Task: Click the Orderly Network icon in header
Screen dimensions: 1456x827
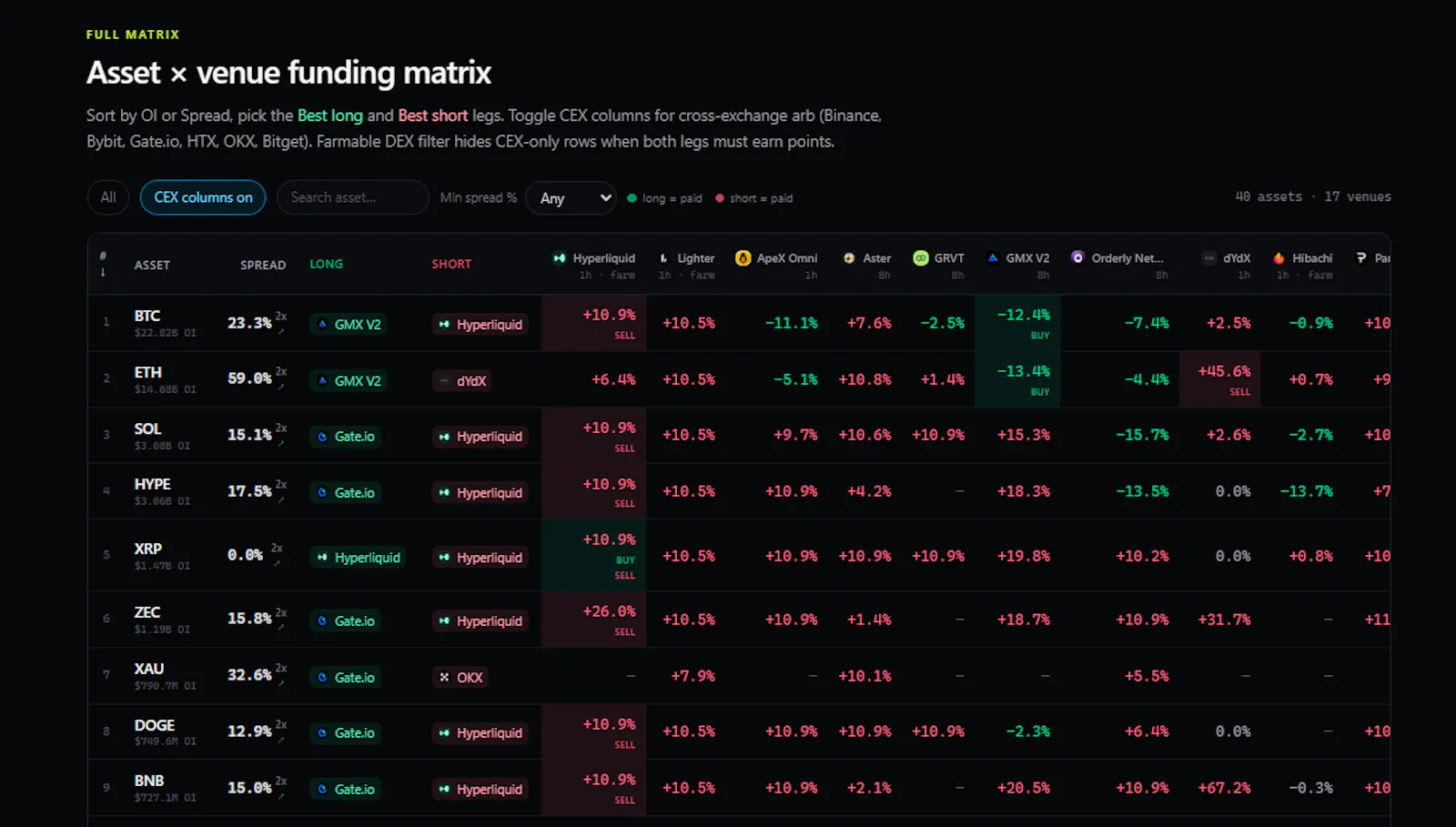Action: coord(1077,257)
